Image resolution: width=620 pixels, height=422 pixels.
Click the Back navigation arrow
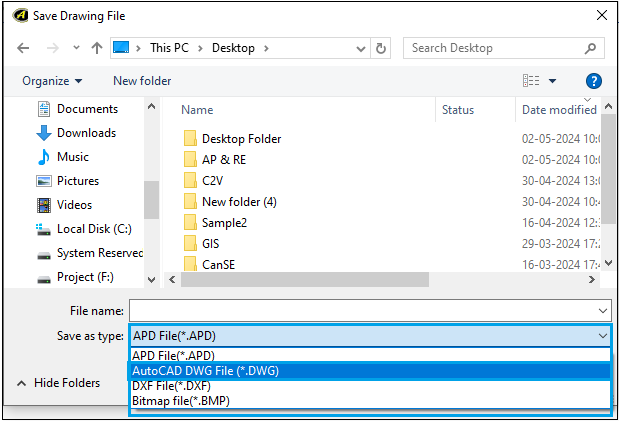coord(24,48)
